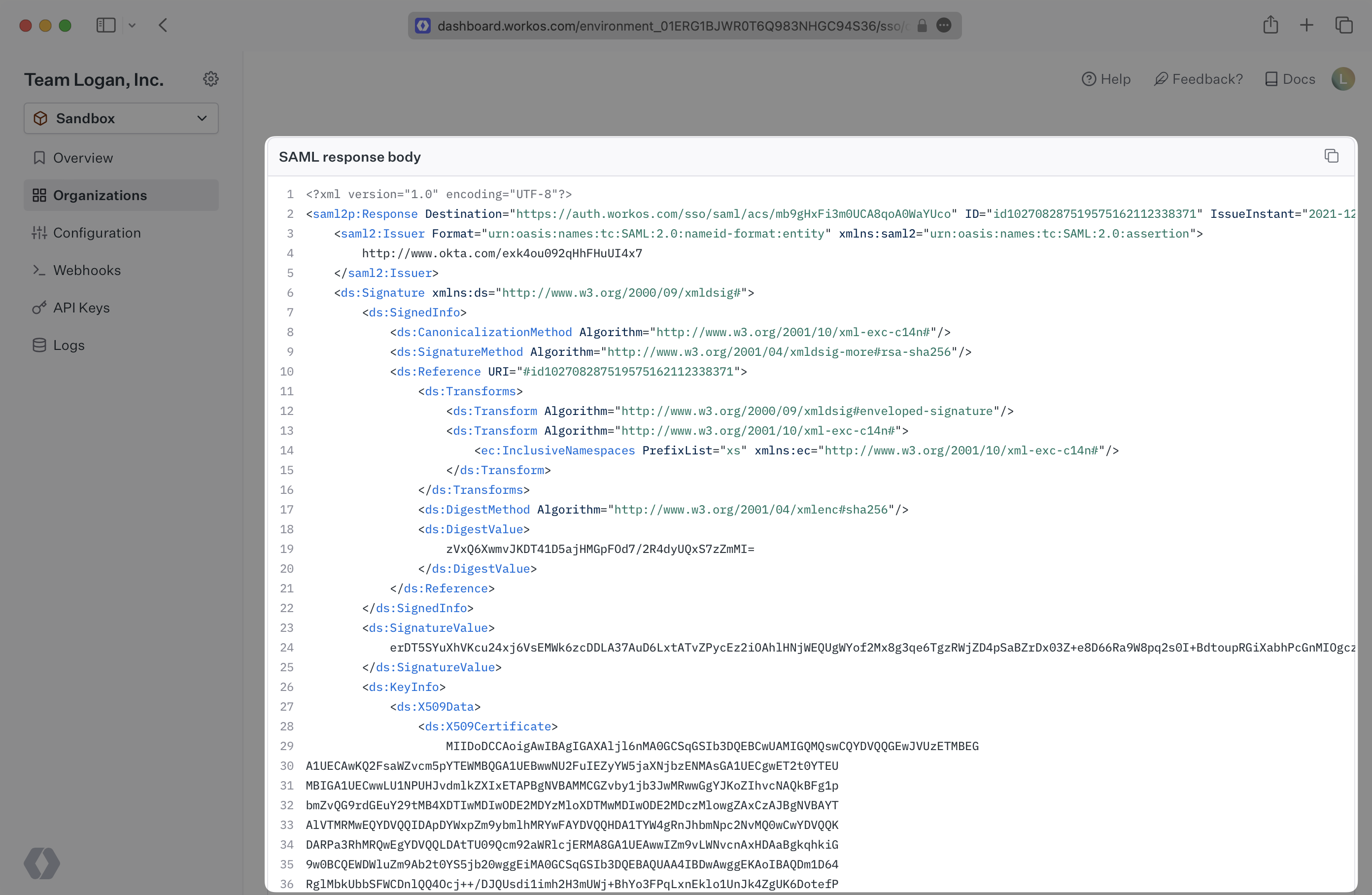The image size is (1372, 895).
Task: Open more options in the address bar
Action: 944,25
